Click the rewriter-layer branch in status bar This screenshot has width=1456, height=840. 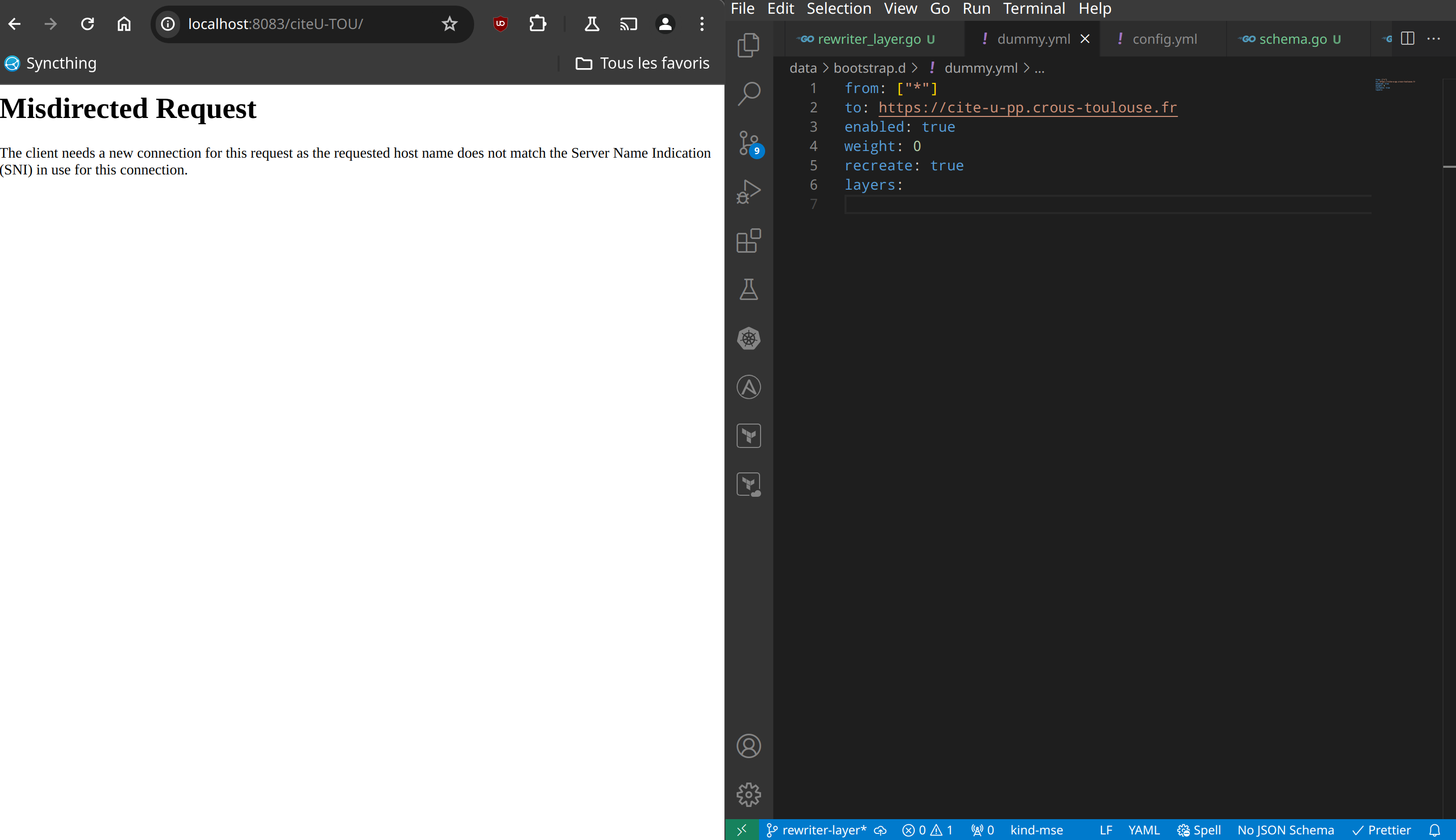click(817, 830)
